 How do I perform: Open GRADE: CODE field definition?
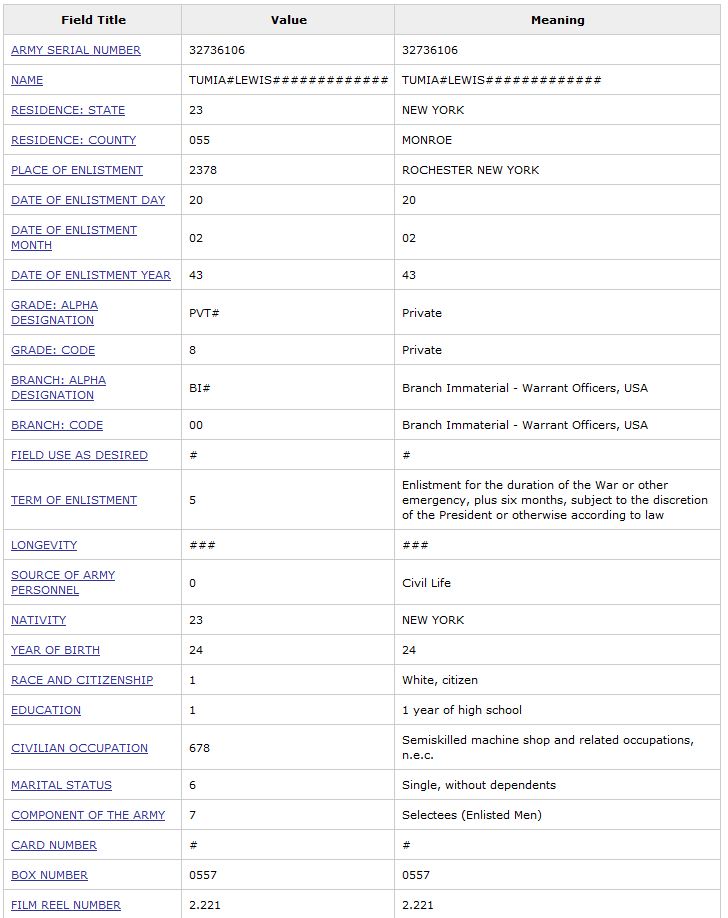pyautogui.click(x=53, y=350)
